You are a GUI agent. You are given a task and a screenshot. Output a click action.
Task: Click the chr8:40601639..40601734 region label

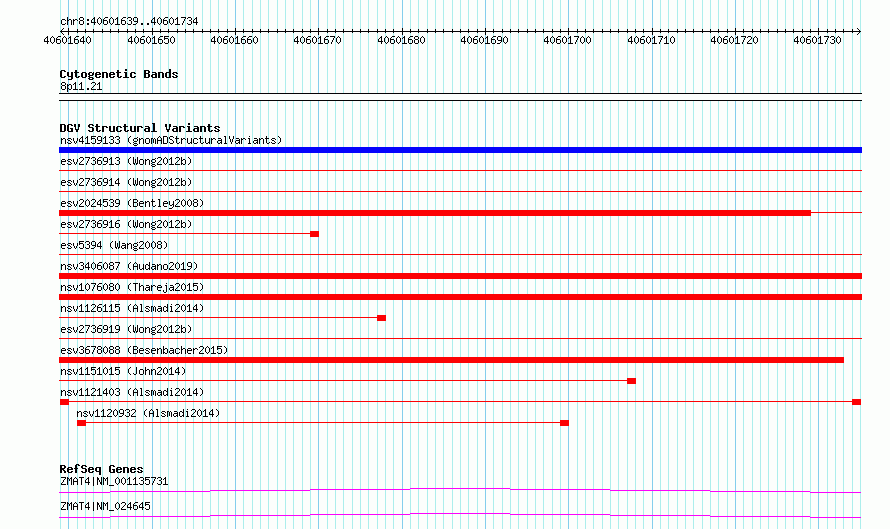click(129, 21)
